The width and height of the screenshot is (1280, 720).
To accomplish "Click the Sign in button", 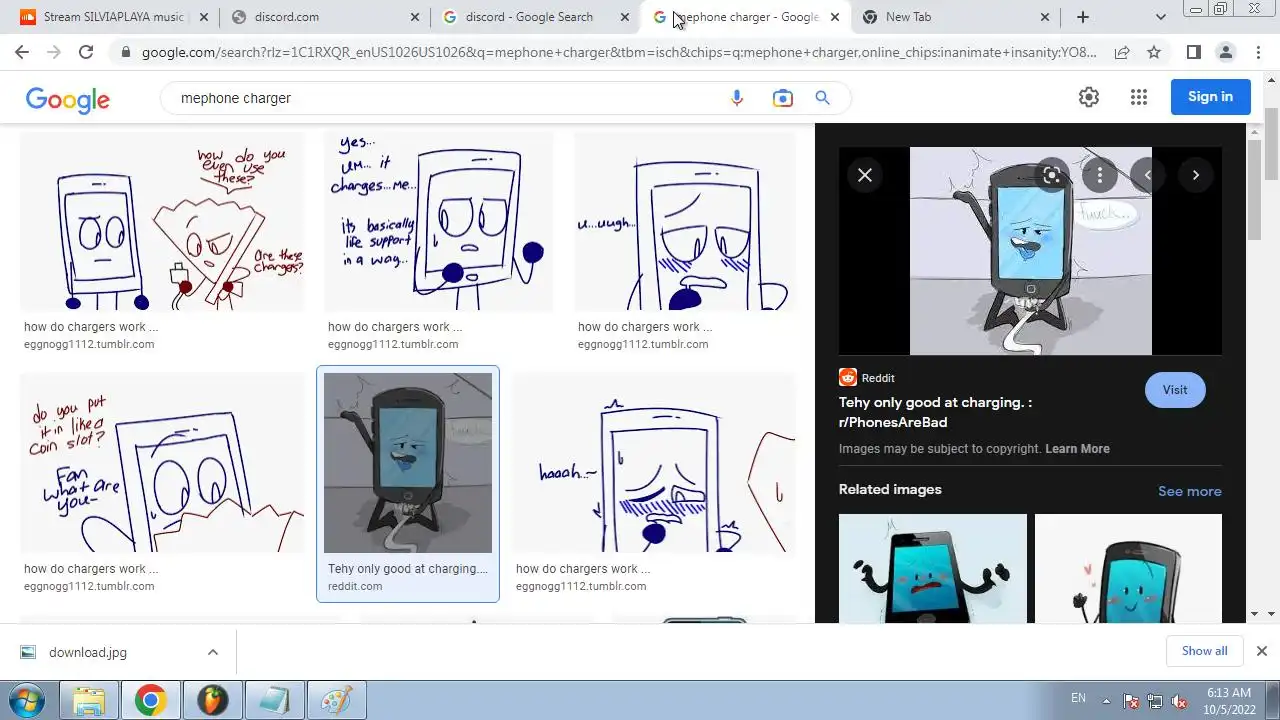I will point(1210,97).
